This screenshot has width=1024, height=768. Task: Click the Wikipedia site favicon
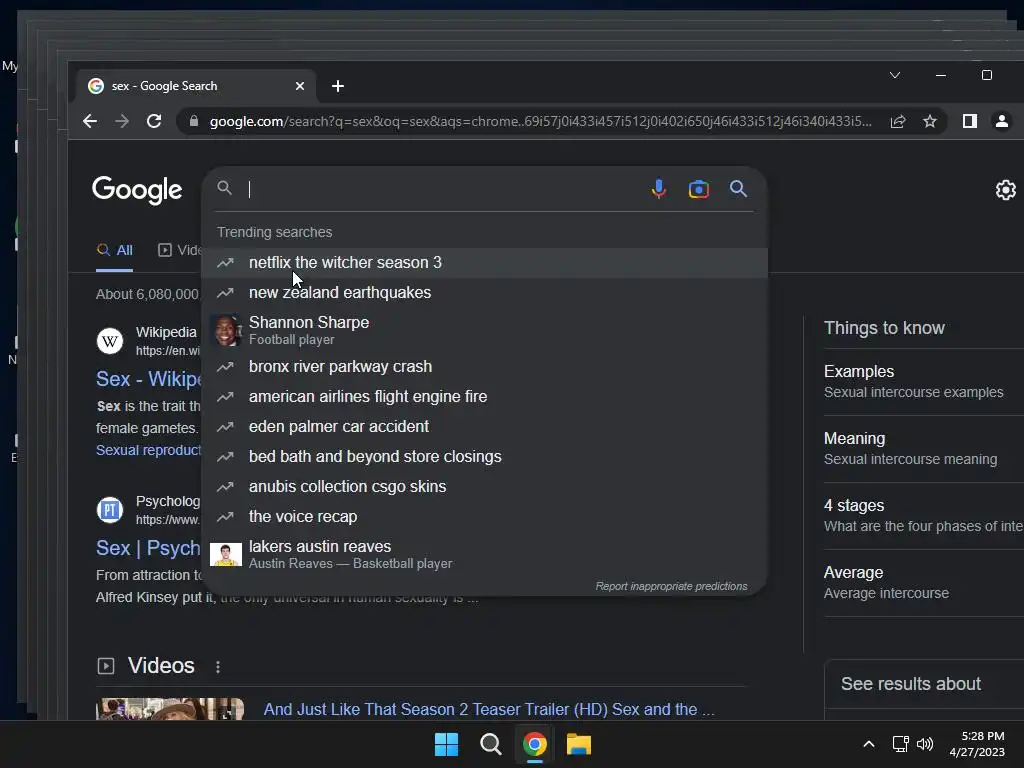[x=110, y=341]
